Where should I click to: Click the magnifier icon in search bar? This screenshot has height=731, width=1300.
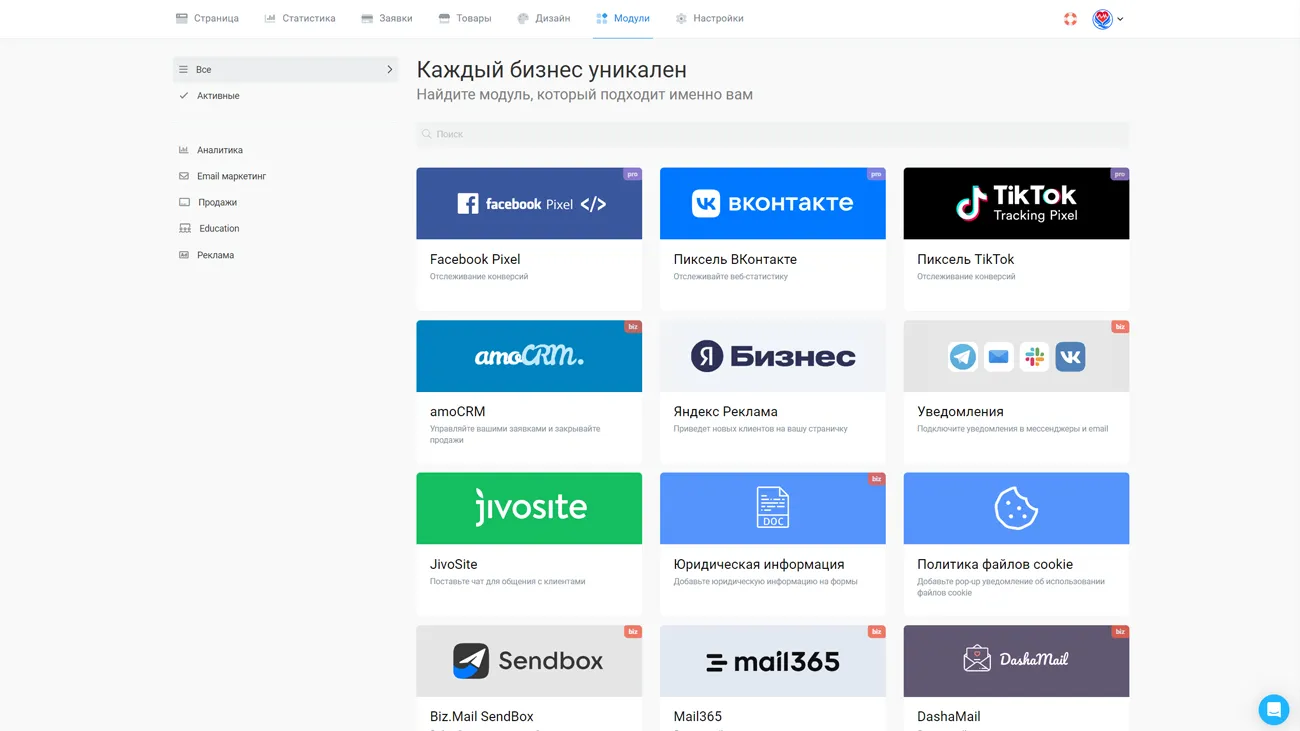(x=427, y=134)
